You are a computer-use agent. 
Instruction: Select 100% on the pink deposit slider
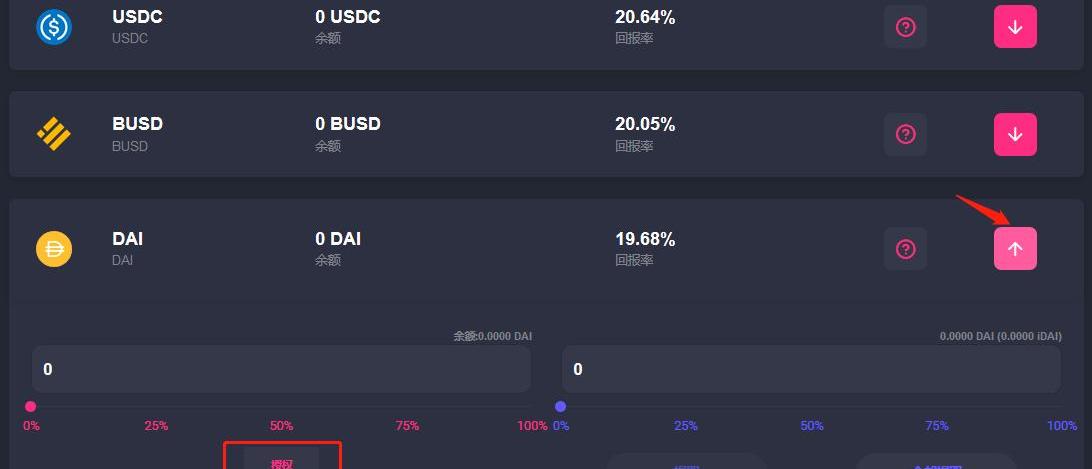point(532,425)
